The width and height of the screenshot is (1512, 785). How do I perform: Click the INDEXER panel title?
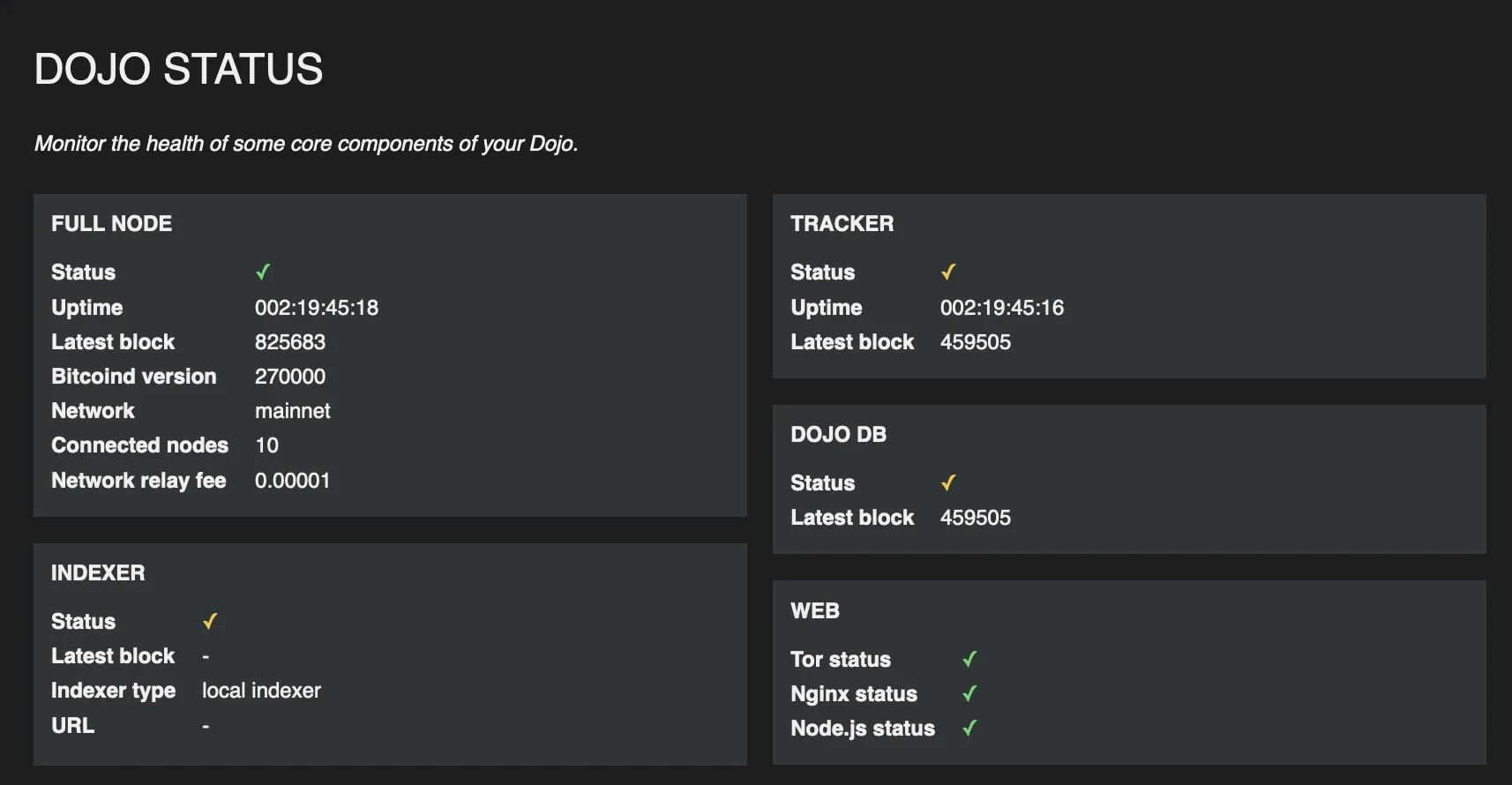[98, 573]
